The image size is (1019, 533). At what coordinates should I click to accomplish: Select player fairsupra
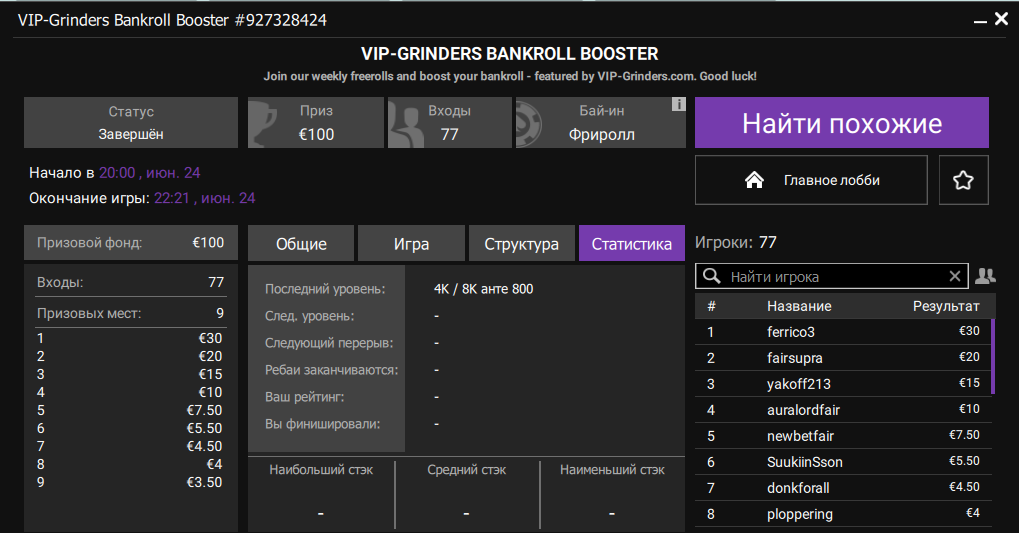point(843,358)
